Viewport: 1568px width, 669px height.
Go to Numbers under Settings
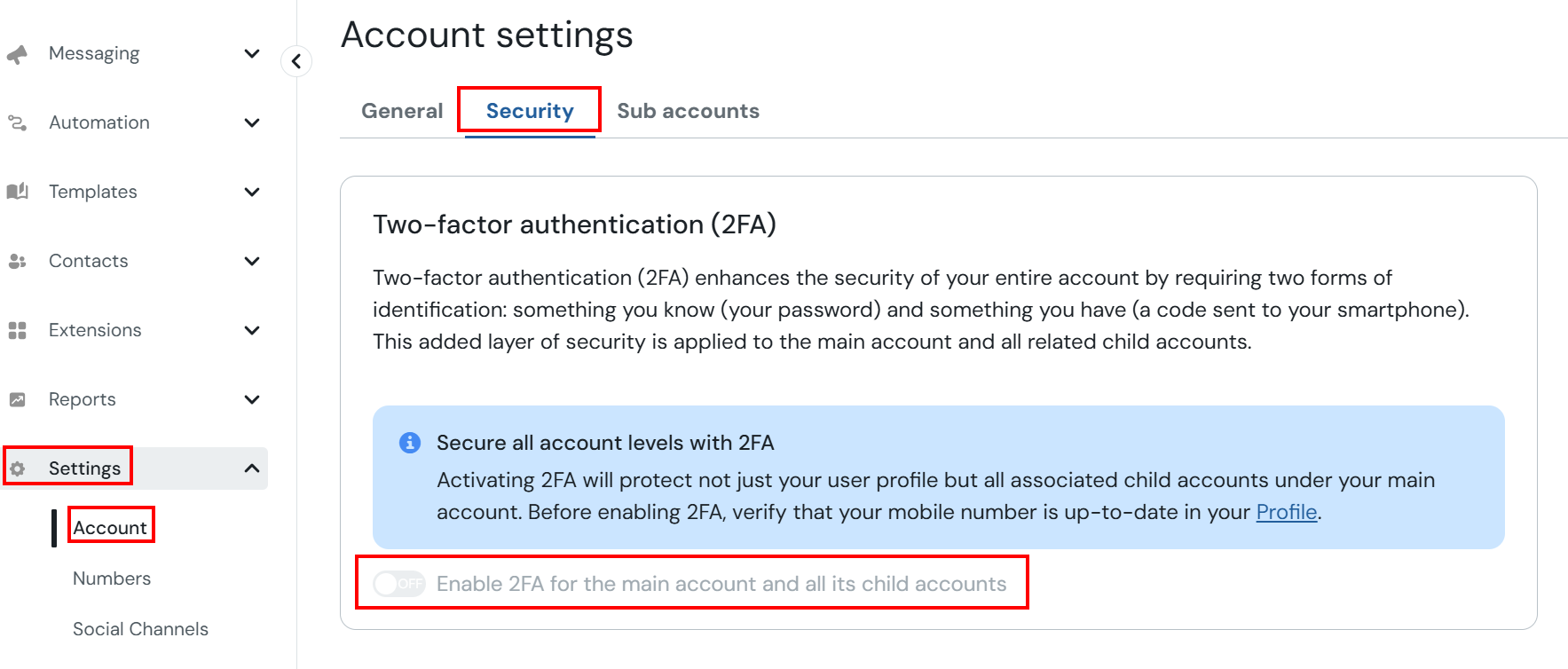112,578
